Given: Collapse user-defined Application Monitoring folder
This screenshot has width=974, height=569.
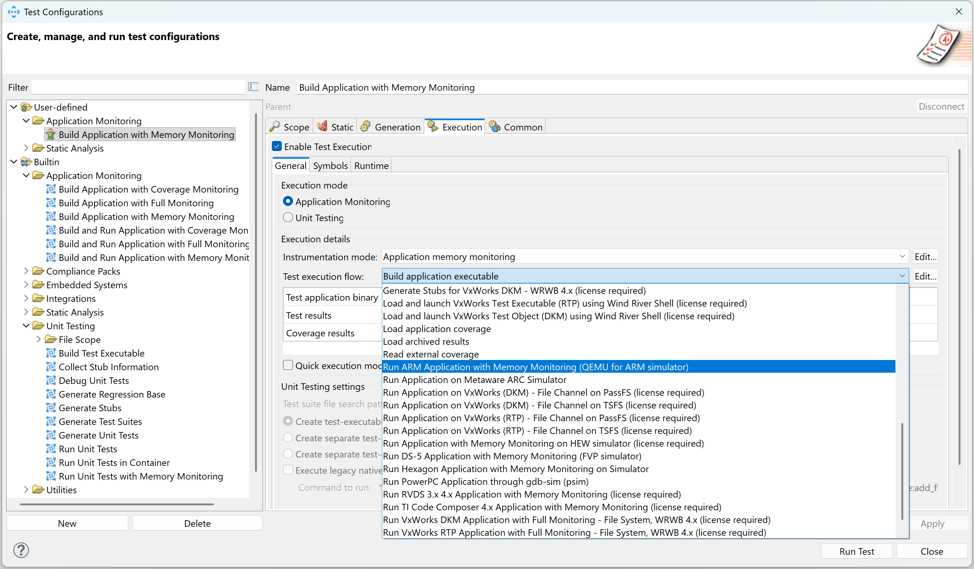Looking at the screenshot, I should point(26,121).
